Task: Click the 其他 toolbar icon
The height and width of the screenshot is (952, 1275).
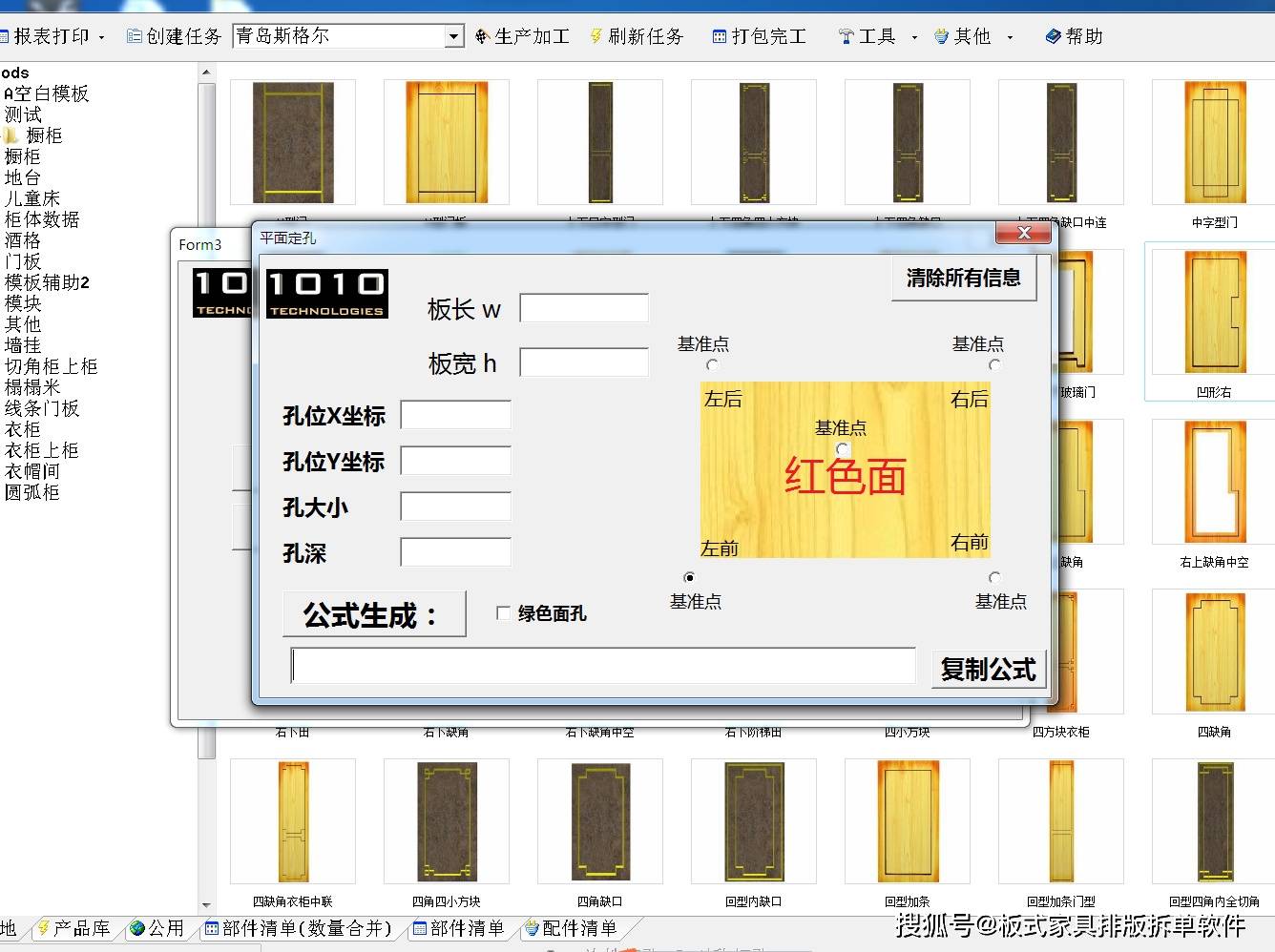Action: [942, 36]
